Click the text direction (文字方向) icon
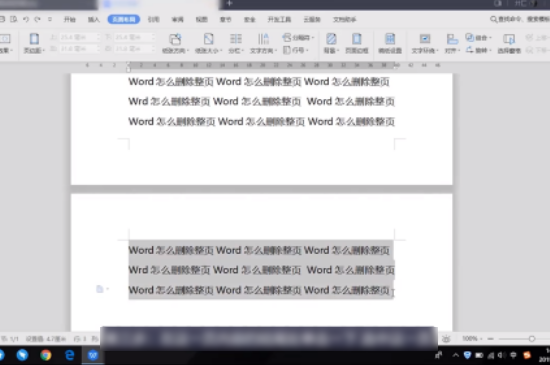The width and height of the screenshot is (550, 365). 263,39
